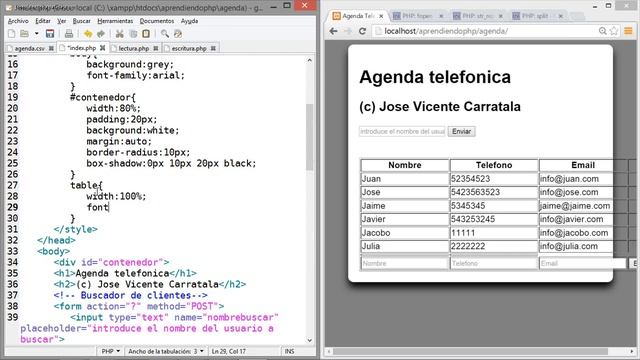The image size is (640, 360).
Task: Switch to the lectura.php tab
Action: [x=134, y=48]
